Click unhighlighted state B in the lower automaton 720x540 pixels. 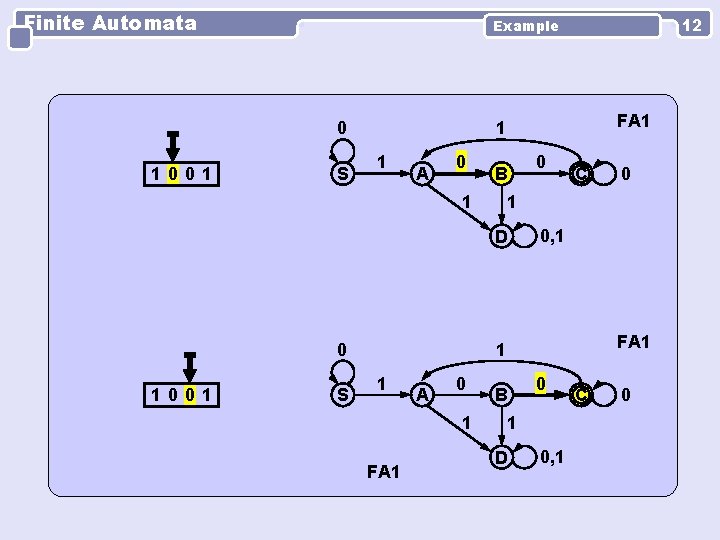(x=501, y=395)
